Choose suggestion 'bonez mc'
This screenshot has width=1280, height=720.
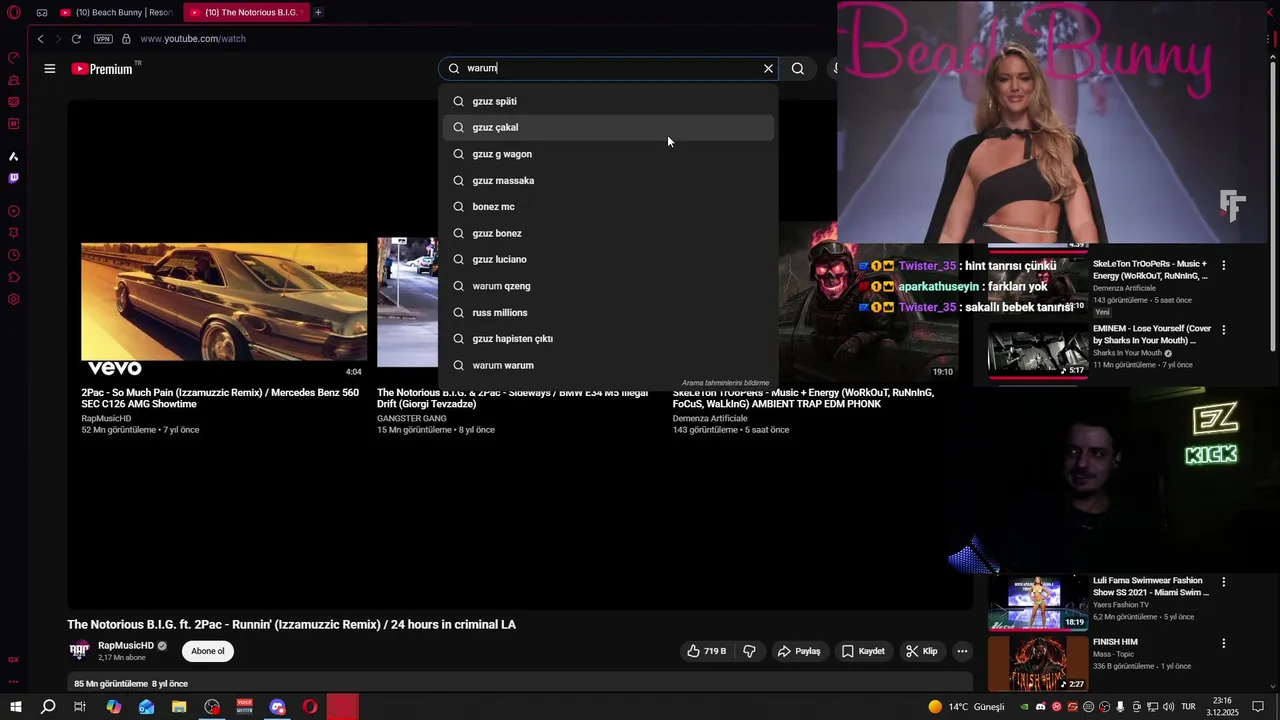[608, 206]
